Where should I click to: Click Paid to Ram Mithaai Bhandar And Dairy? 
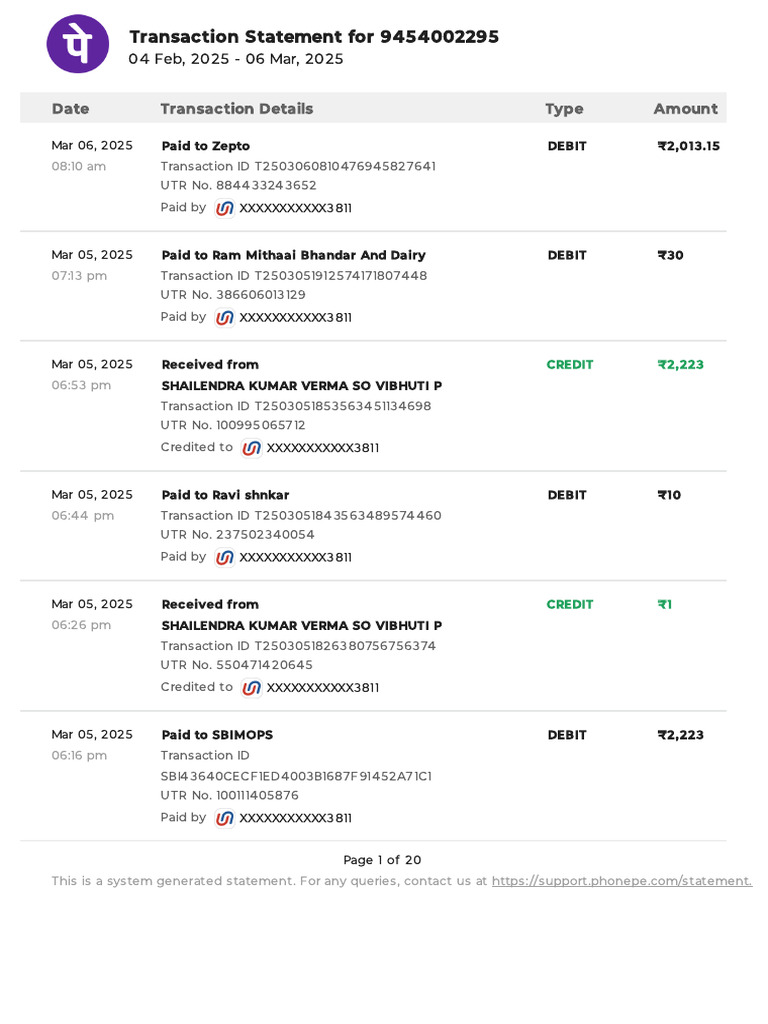(293, 255)
